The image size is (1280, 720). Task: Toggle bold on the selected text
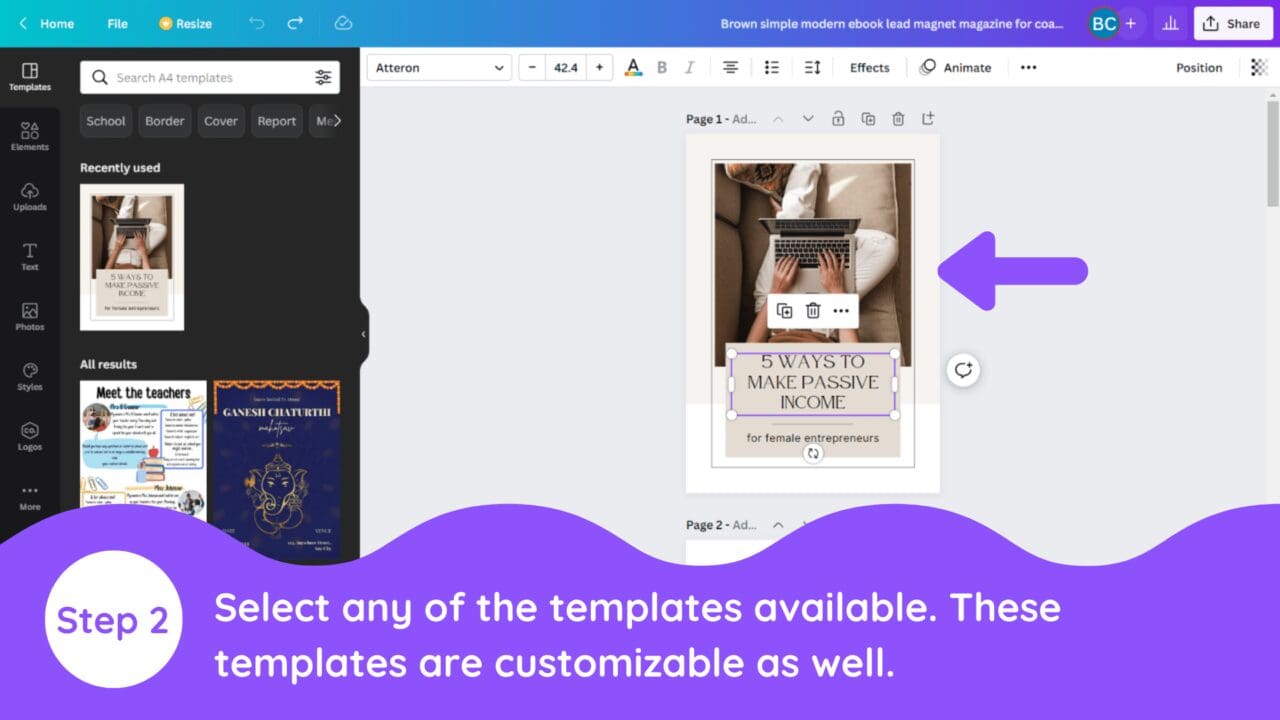[x=661, y=67]
